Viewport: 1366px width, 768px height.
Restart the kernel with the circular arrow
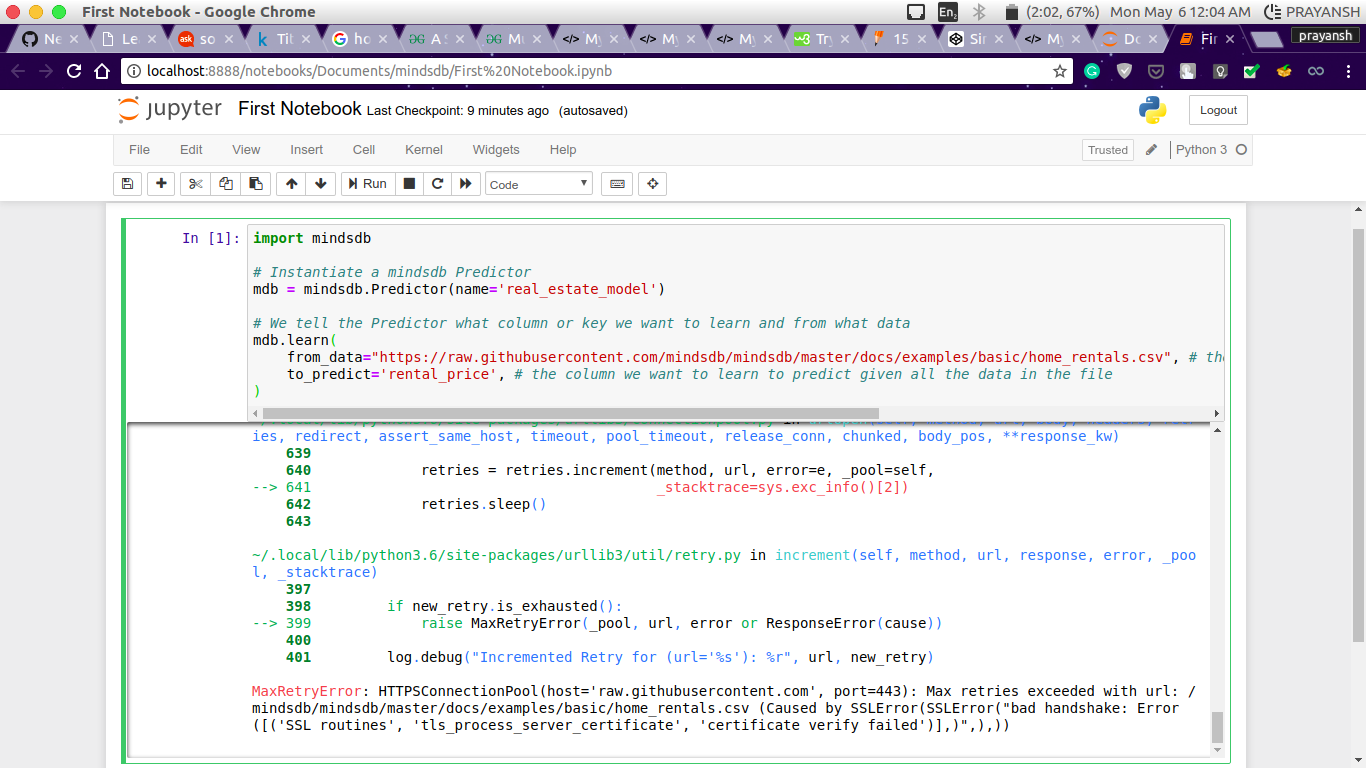click(437, 184)
